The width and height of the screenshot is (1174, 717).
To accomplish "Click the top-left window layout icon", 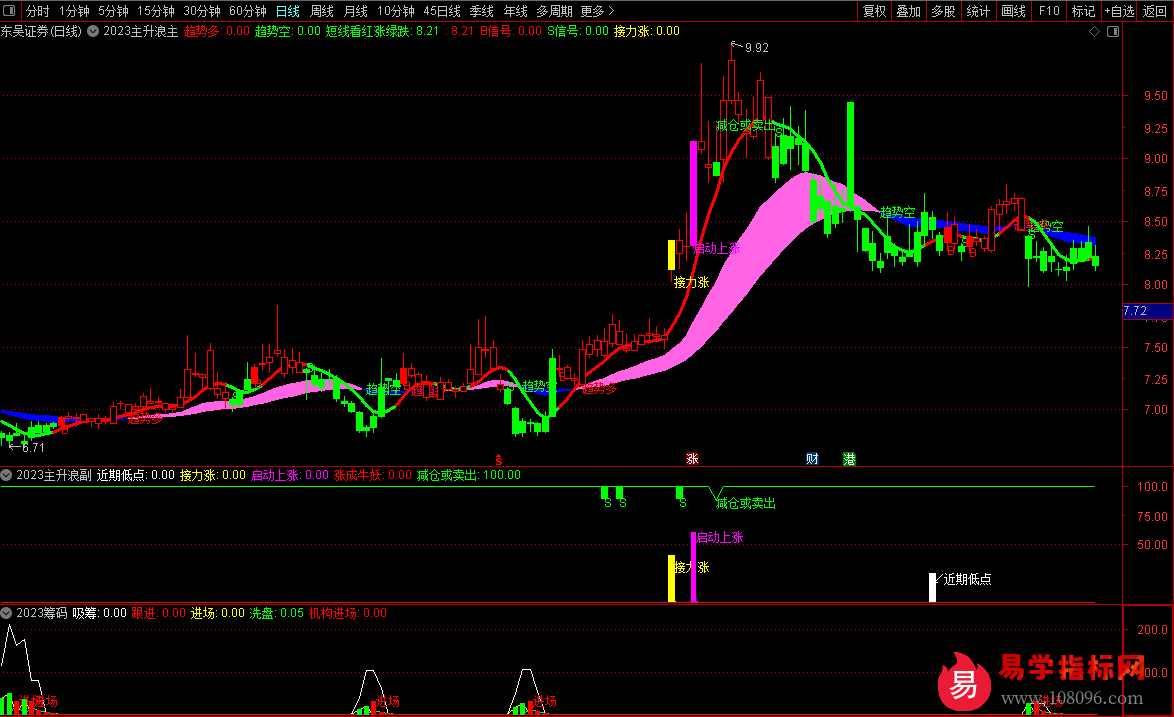I will pos(11,11).
